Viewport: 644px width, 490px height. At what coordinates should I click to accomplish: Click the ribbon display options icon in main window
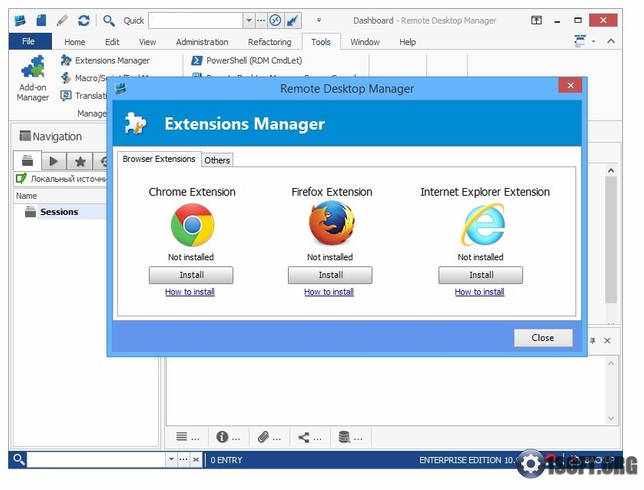(536, 20)
